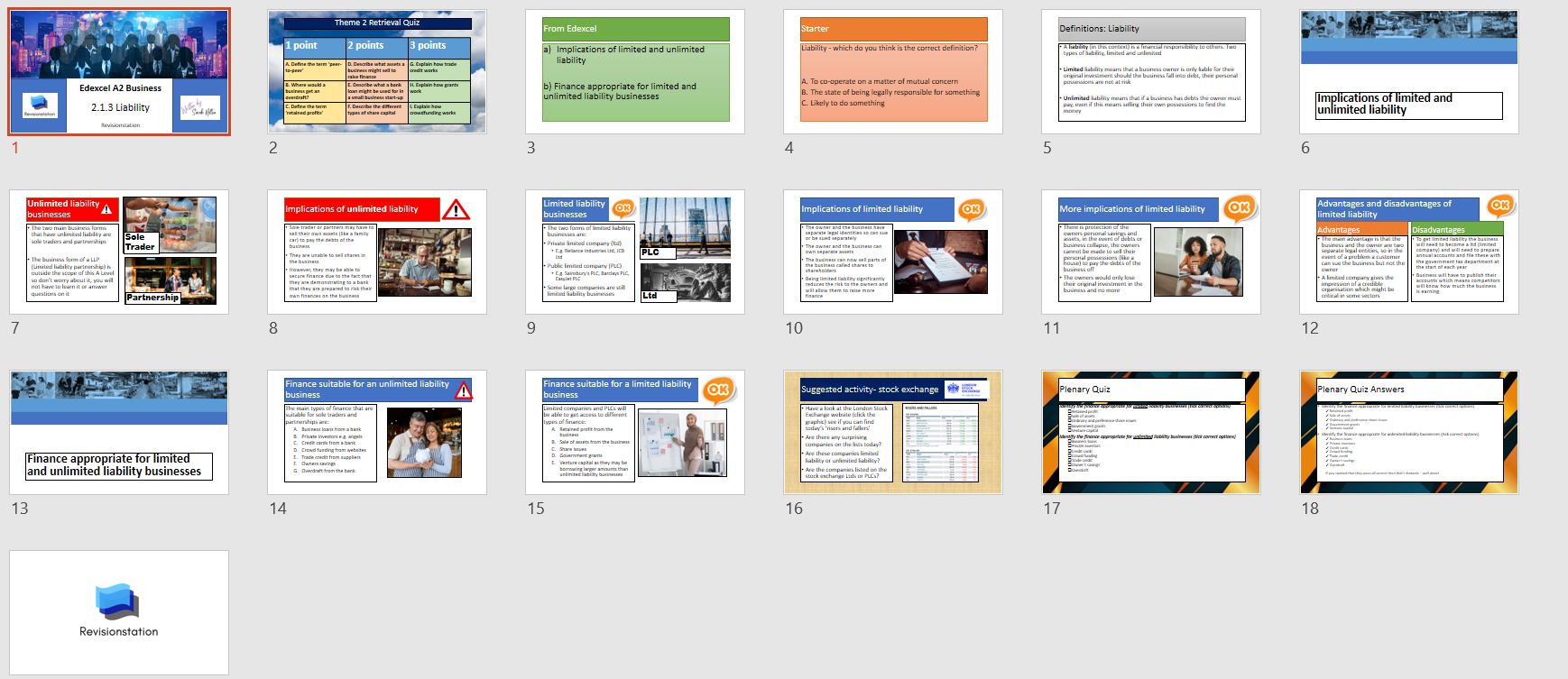1568x679 pixels.
Task: Click the orange Starter slide thumbnail
Action: pos(893,72)
